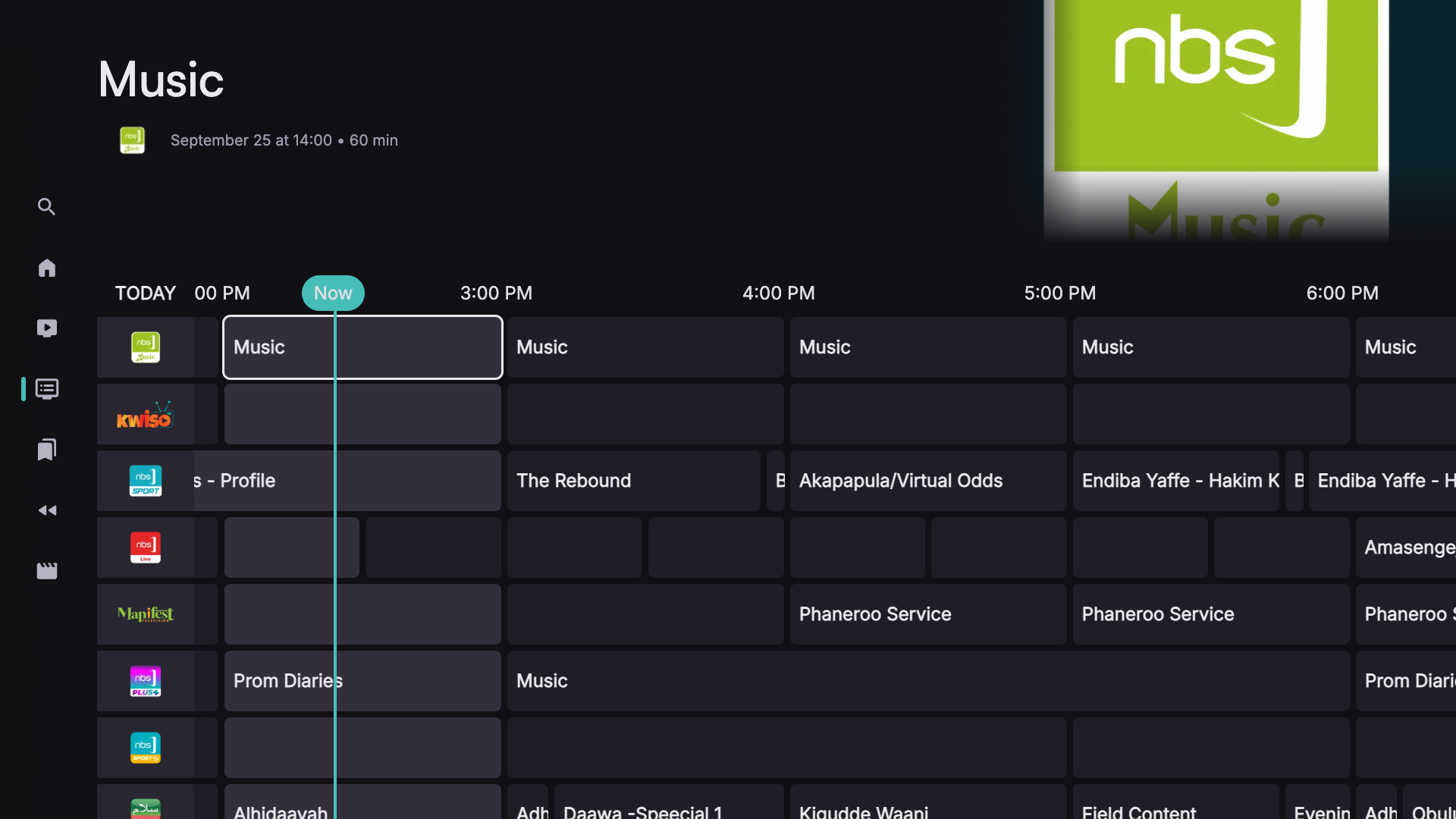The height and width of the screenshot is (819, 1456).
Task: Click the 3:00 PM time header
Action: pos(496,293)
